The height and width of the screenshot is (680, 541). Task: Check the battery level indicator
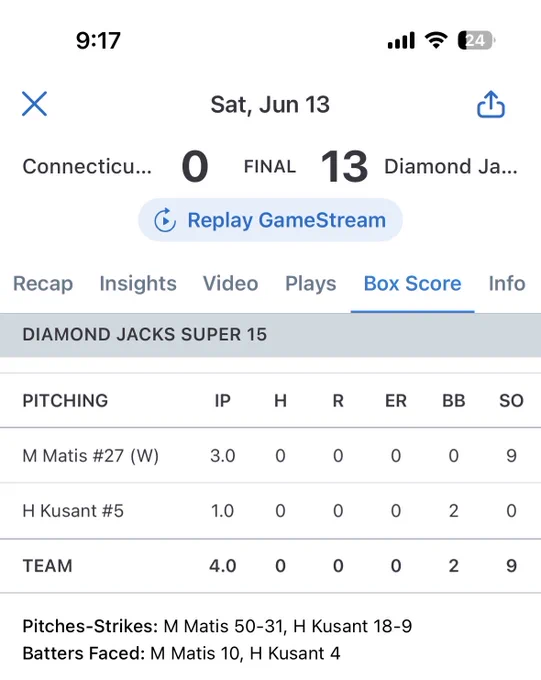[476, 41]
